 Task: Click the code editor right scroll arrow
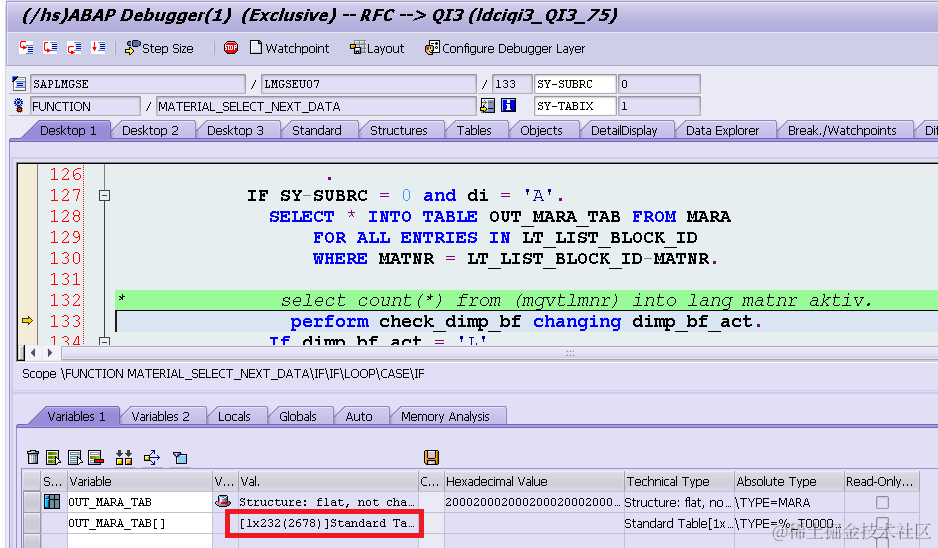[50, 353]
